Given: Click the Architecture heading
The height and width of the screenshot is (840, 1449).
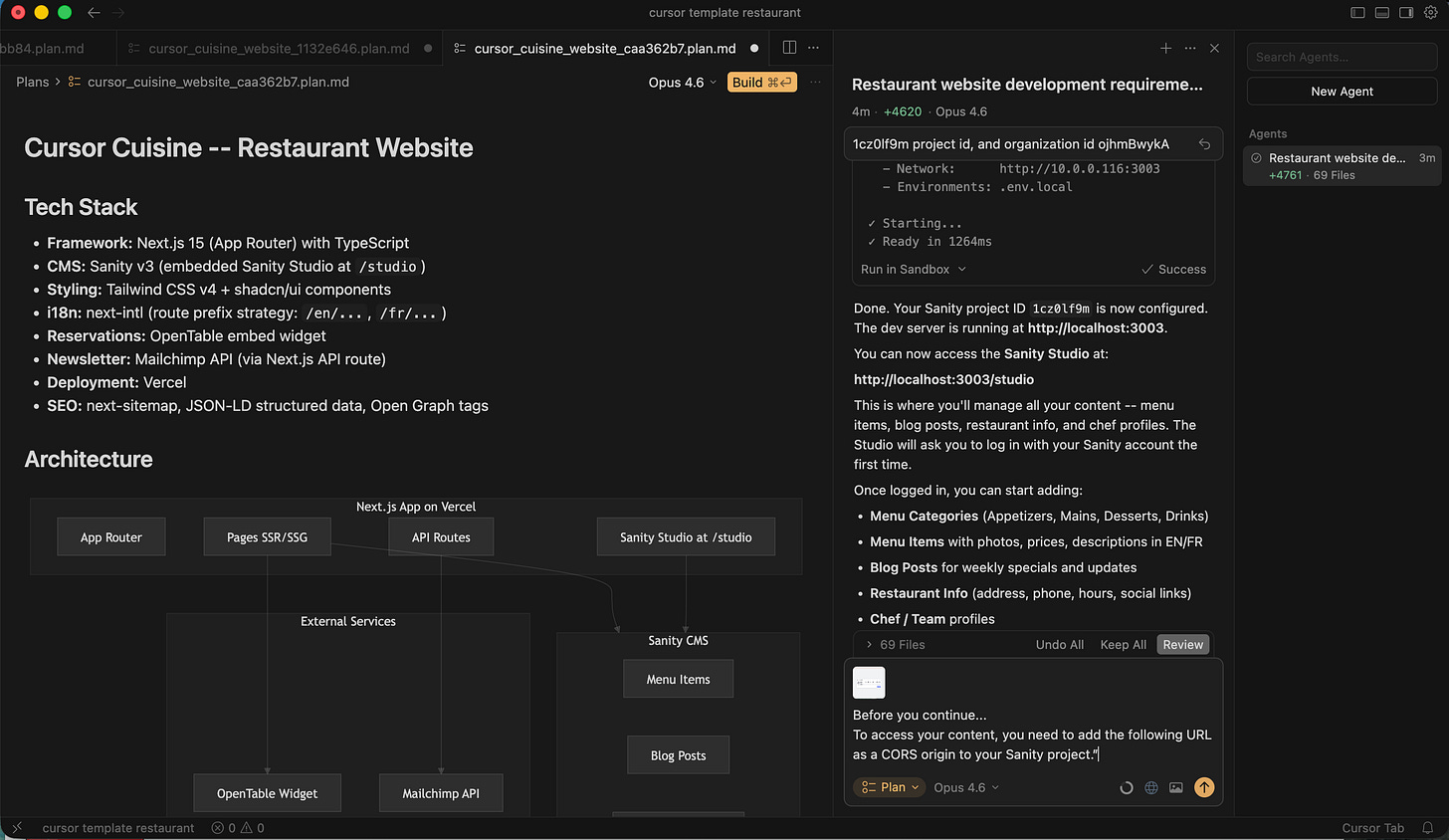Looking at the screenshot, I should [89, 459].
